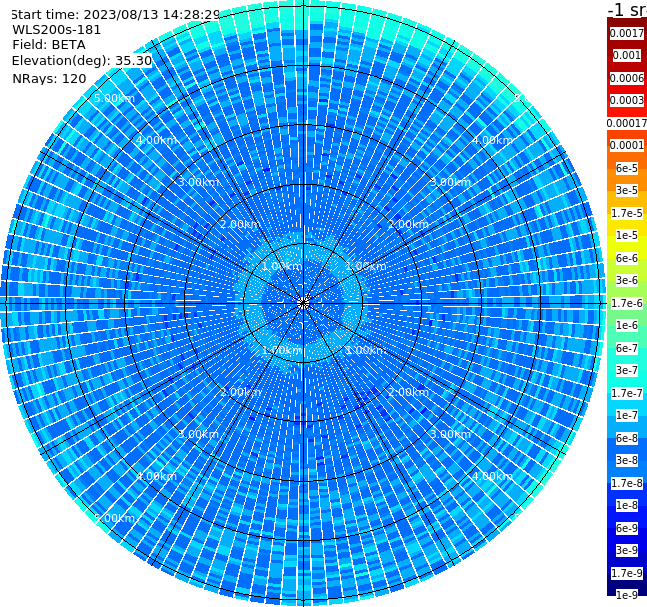Click the 3e-6 colorbar label
Screen dimensions: 647x607
(627, 280)
